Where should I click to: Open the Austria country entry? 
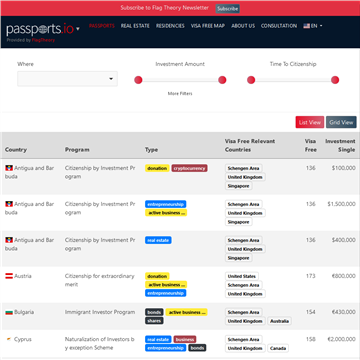click(x=23, y=276)
